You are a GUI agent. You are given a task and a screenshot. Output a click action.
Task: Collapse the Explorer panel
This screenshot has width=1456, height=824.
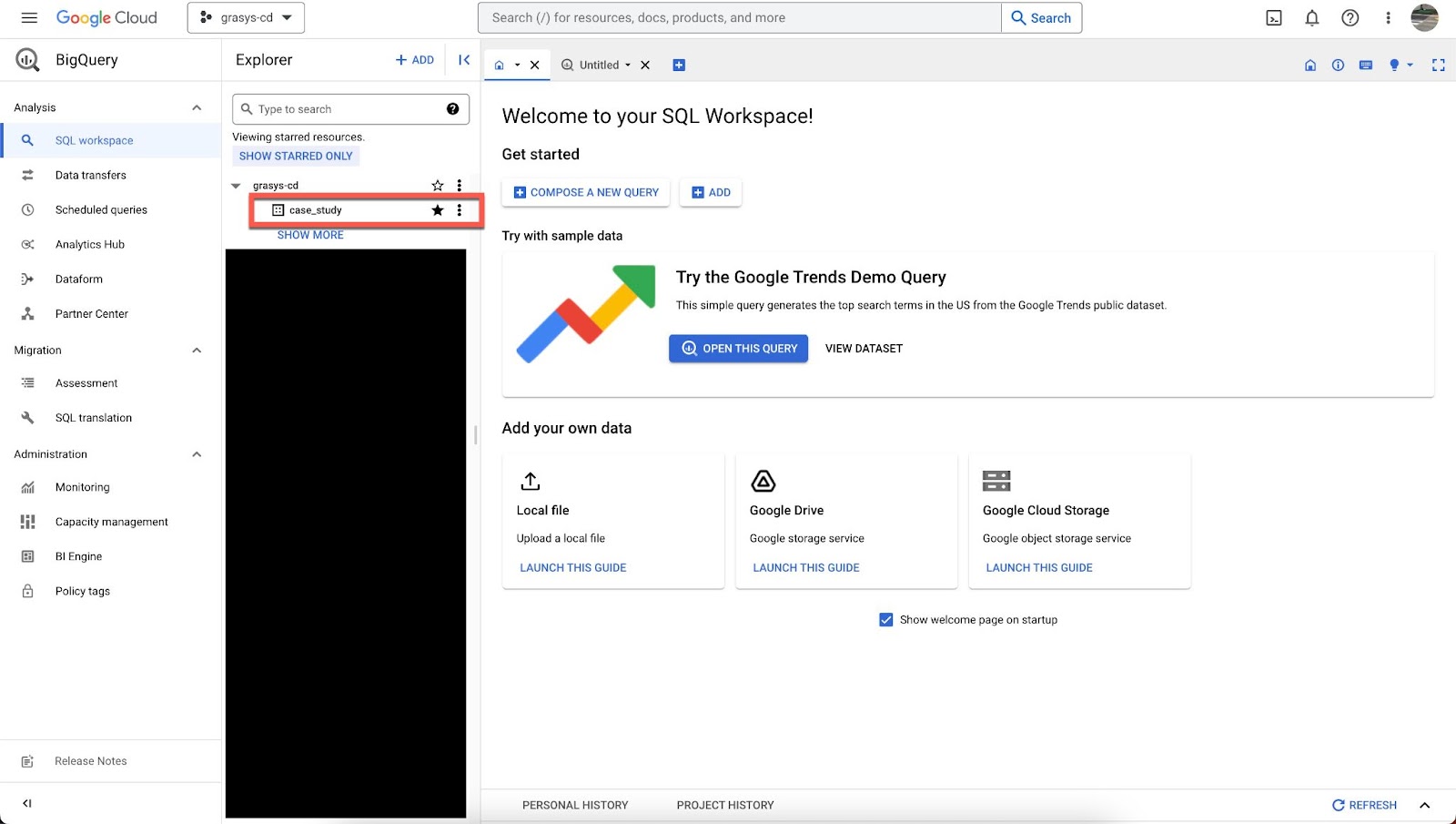(x=464, y=60)
